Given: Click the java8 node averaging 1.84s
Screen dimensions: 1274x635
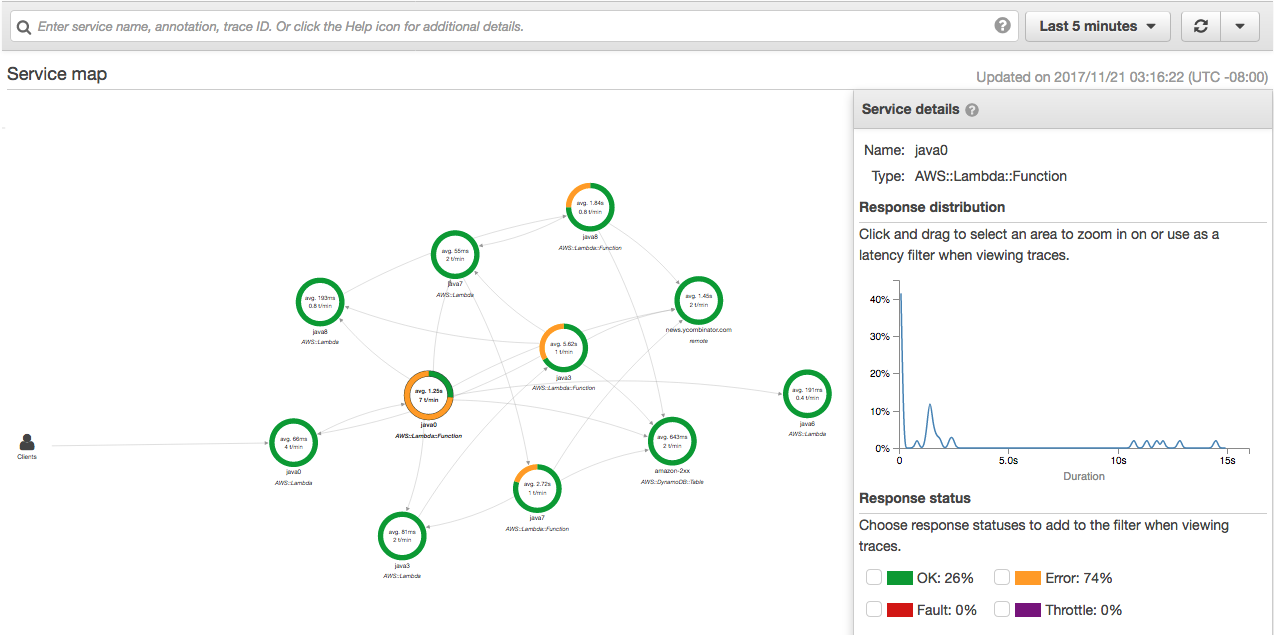Looking at the screenshot, I should (x=589, y=207).
